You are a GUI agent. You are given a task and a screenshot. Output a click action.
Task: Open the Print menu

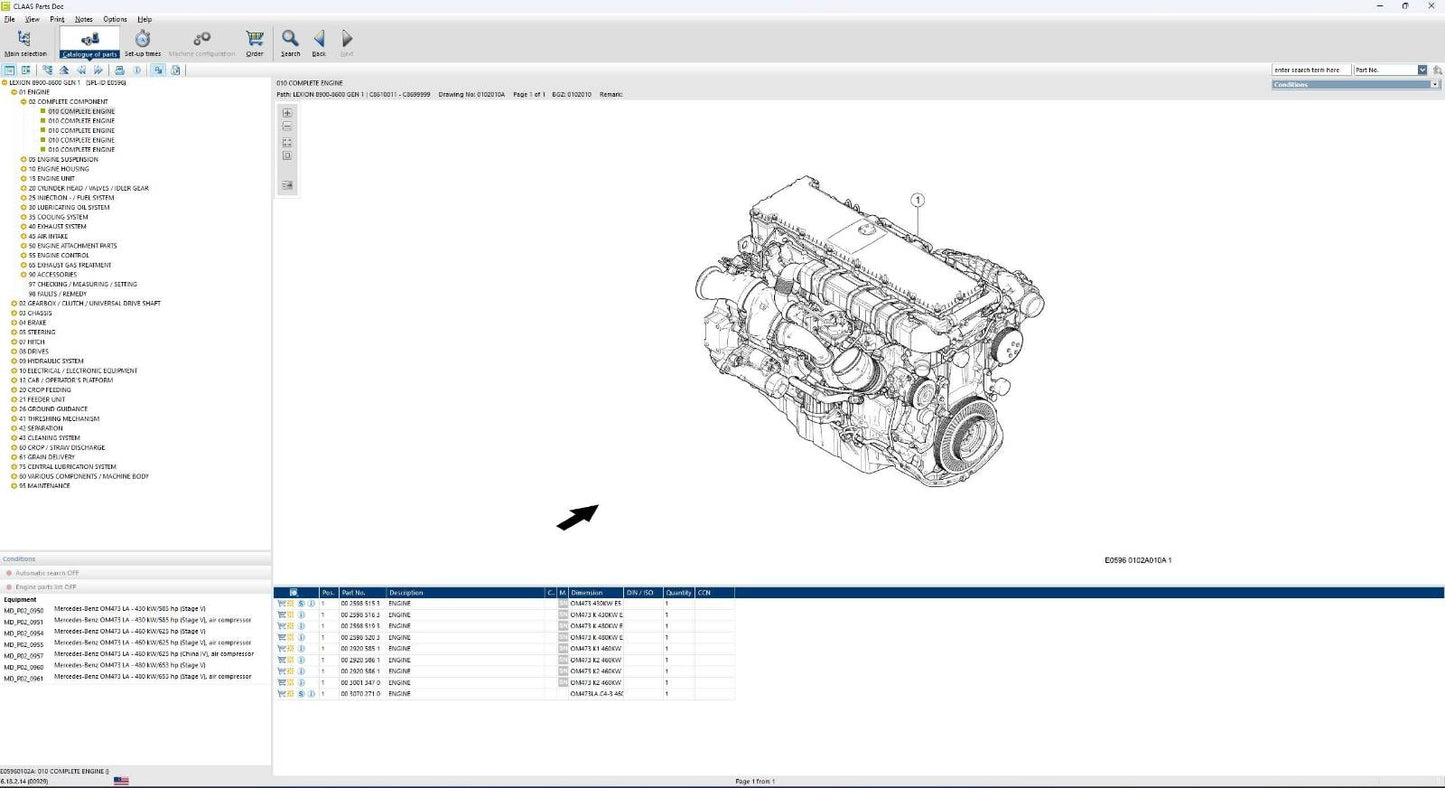click(x=57, y=19)
